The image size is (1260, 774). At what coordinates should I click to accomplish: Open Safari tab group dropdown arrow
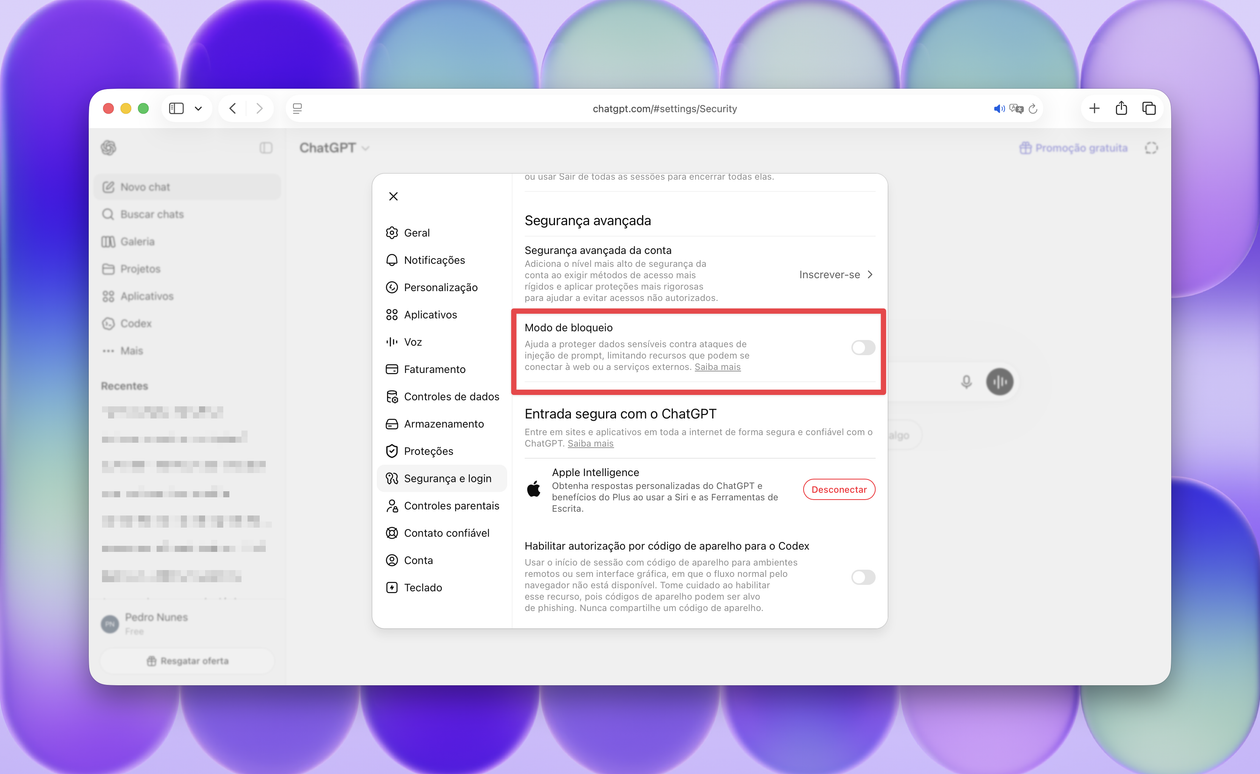click(199, 109)
